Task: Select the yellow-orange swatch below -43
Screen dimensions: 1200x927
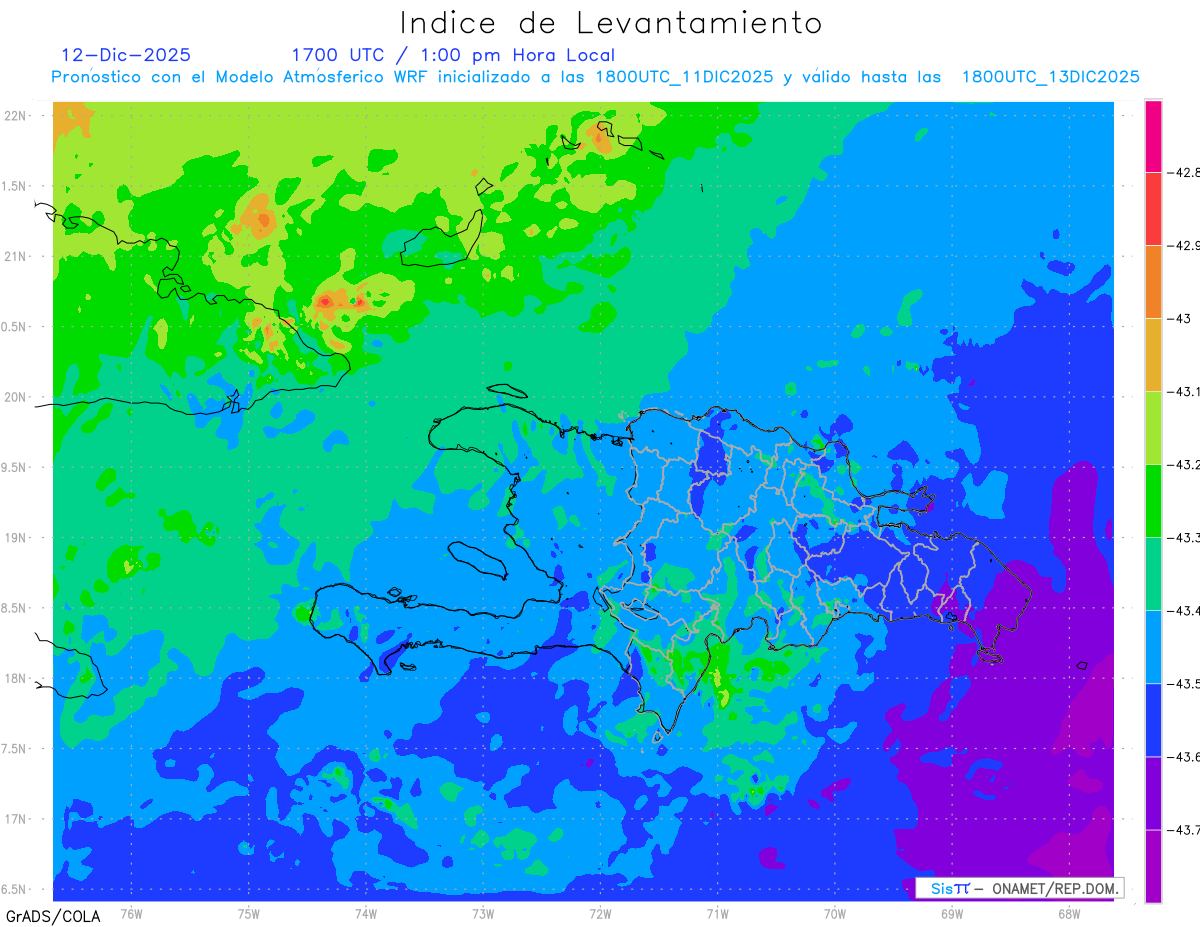Action: [x=1153, y=354]
